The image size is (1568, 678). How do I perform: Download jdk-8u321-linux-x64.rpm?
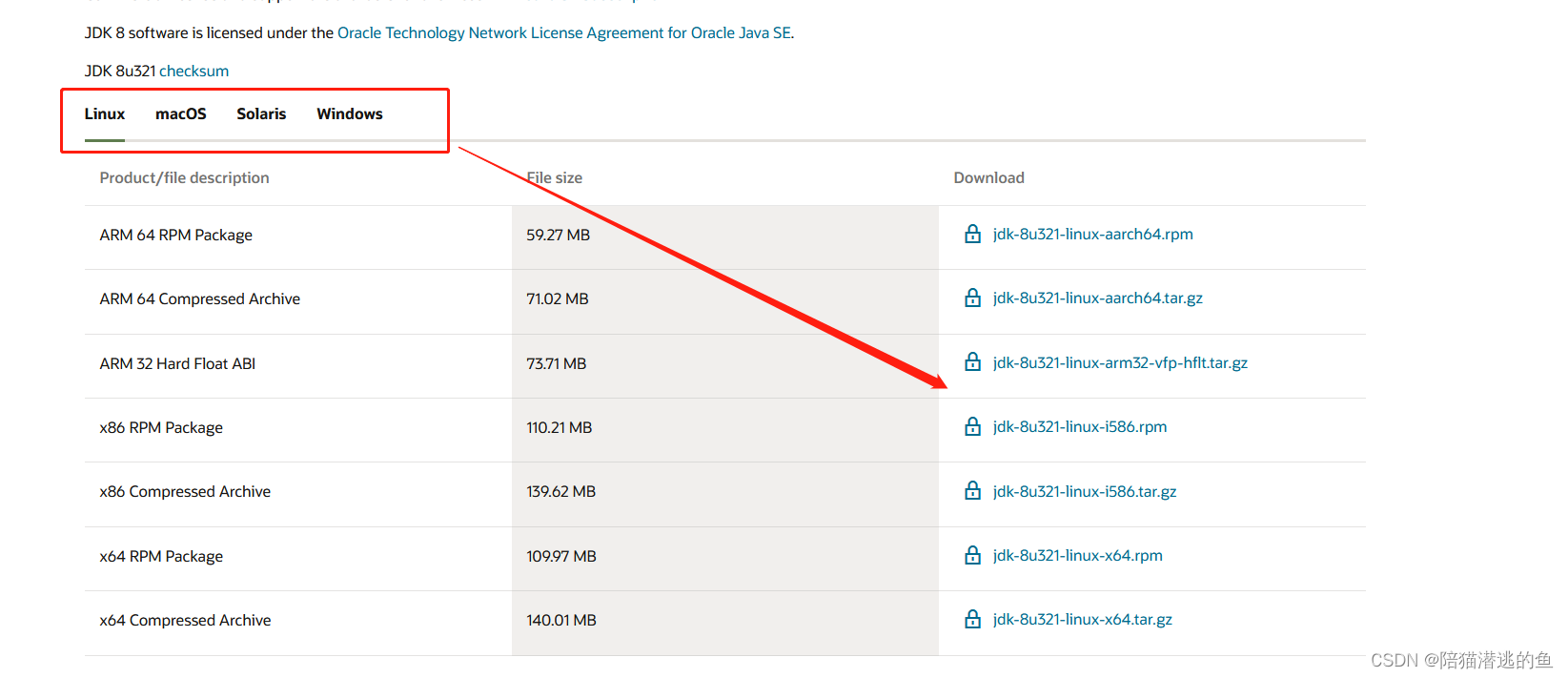1077,555
